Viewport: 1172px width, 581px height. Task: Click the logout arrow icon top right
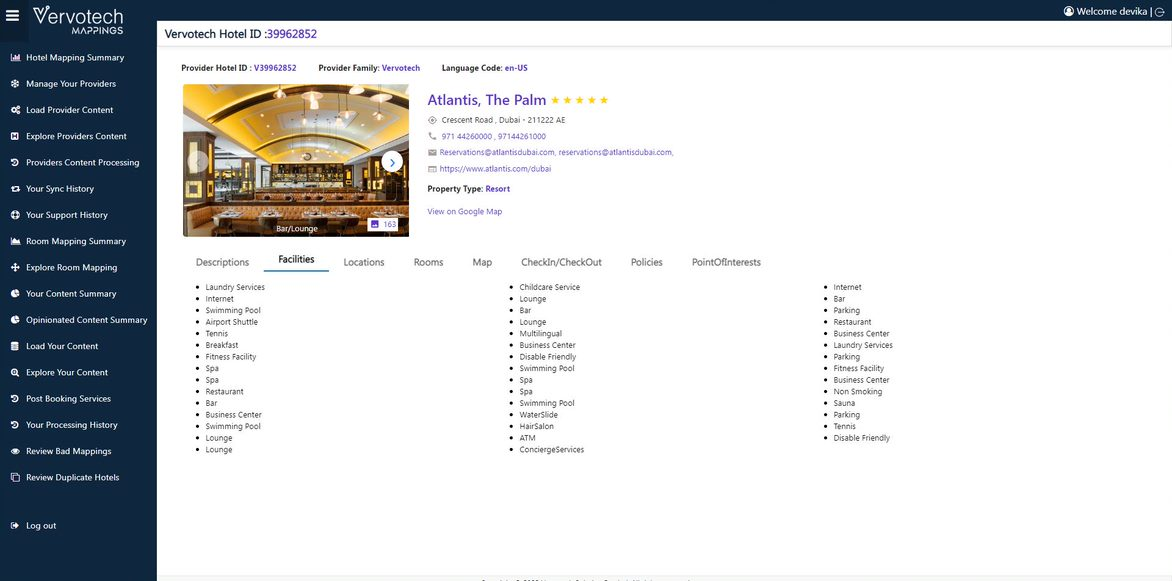1158,9
